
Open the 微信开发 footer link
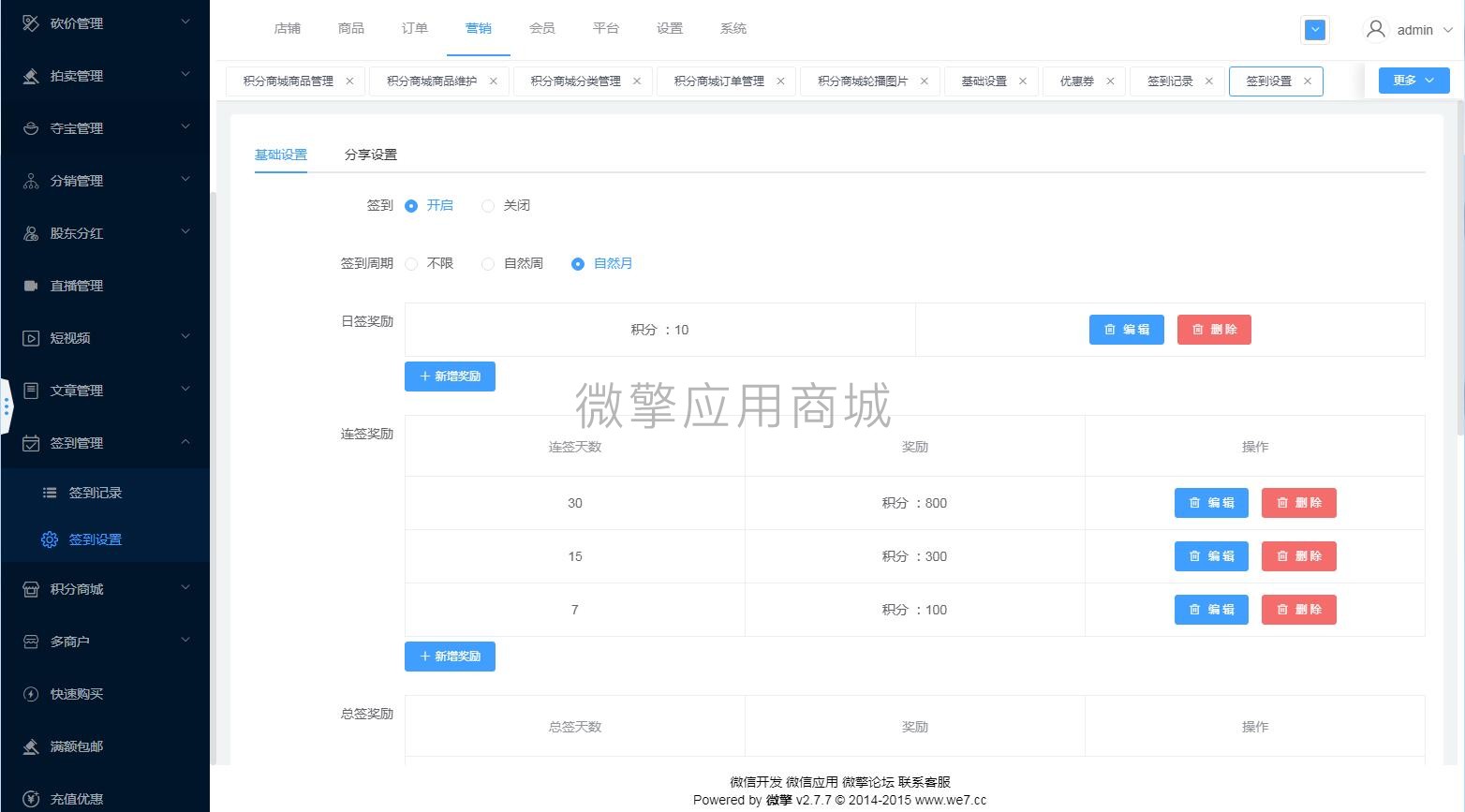(x=756, y=782)
